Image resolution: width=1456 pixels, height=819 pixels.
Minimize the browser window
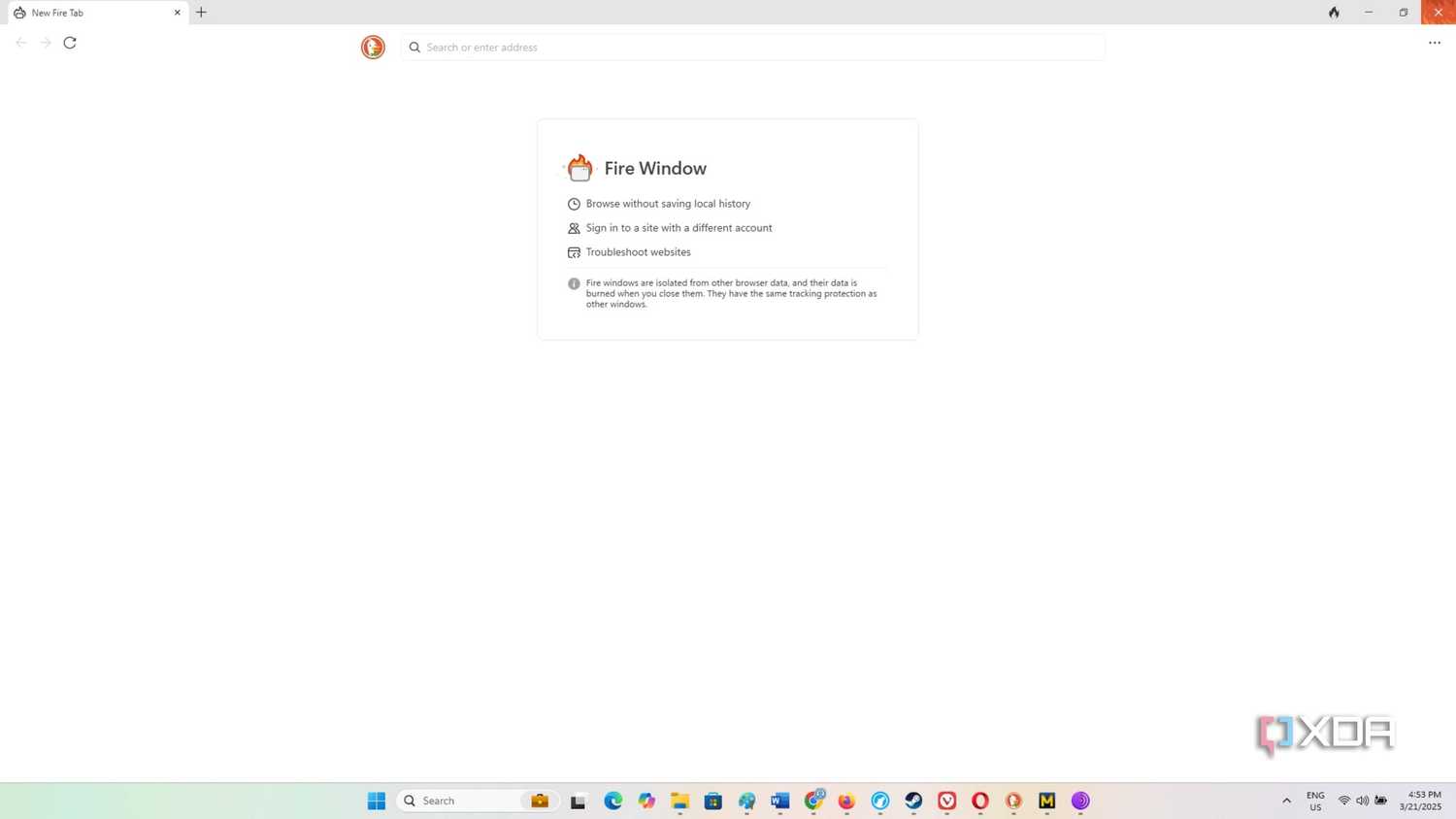1369,13
